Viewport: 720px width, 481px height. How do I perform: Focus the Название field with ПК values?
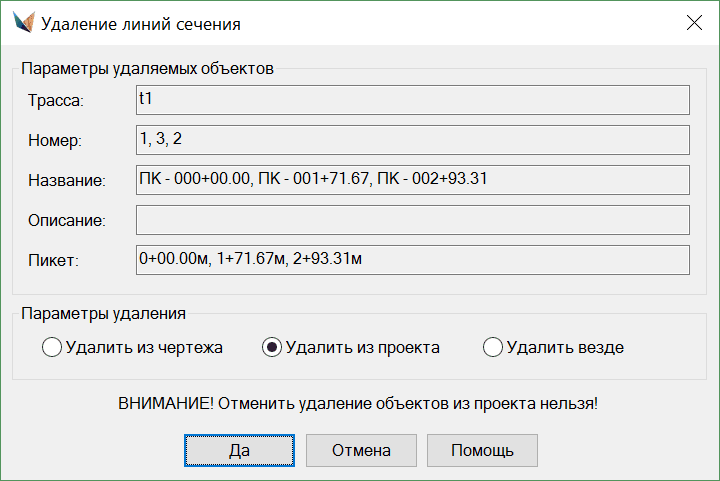point(412,180)
